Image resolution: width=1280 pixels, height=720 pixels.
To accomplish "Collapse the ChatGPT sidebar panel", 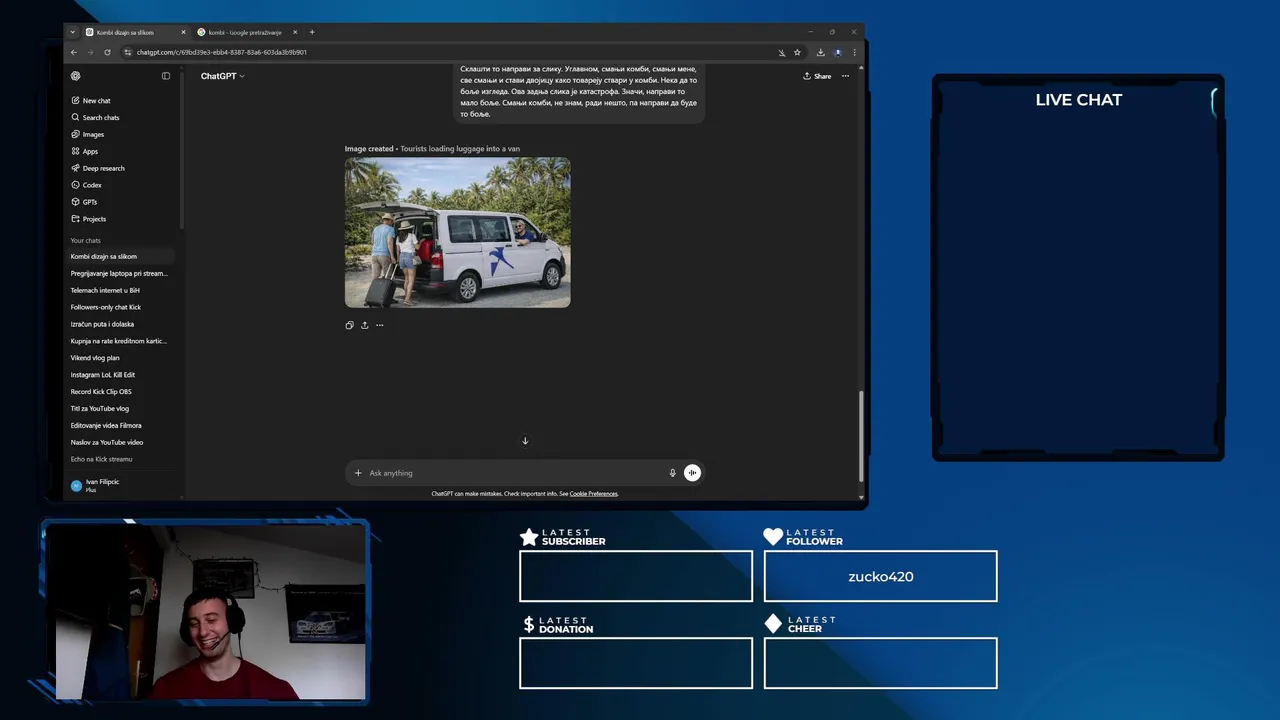I will [166, 76].
